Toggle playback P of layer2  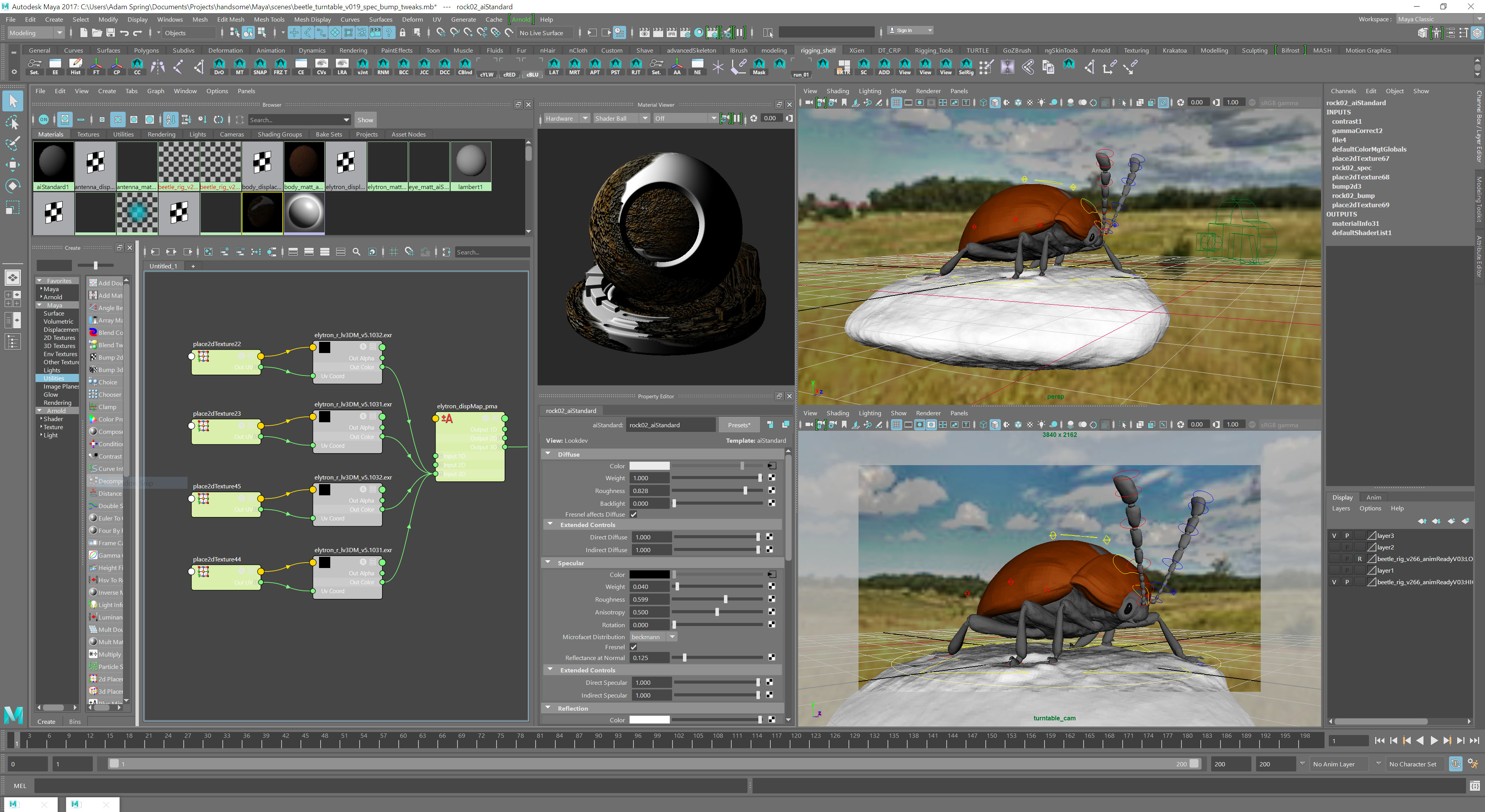click(x=1347, y=547)
